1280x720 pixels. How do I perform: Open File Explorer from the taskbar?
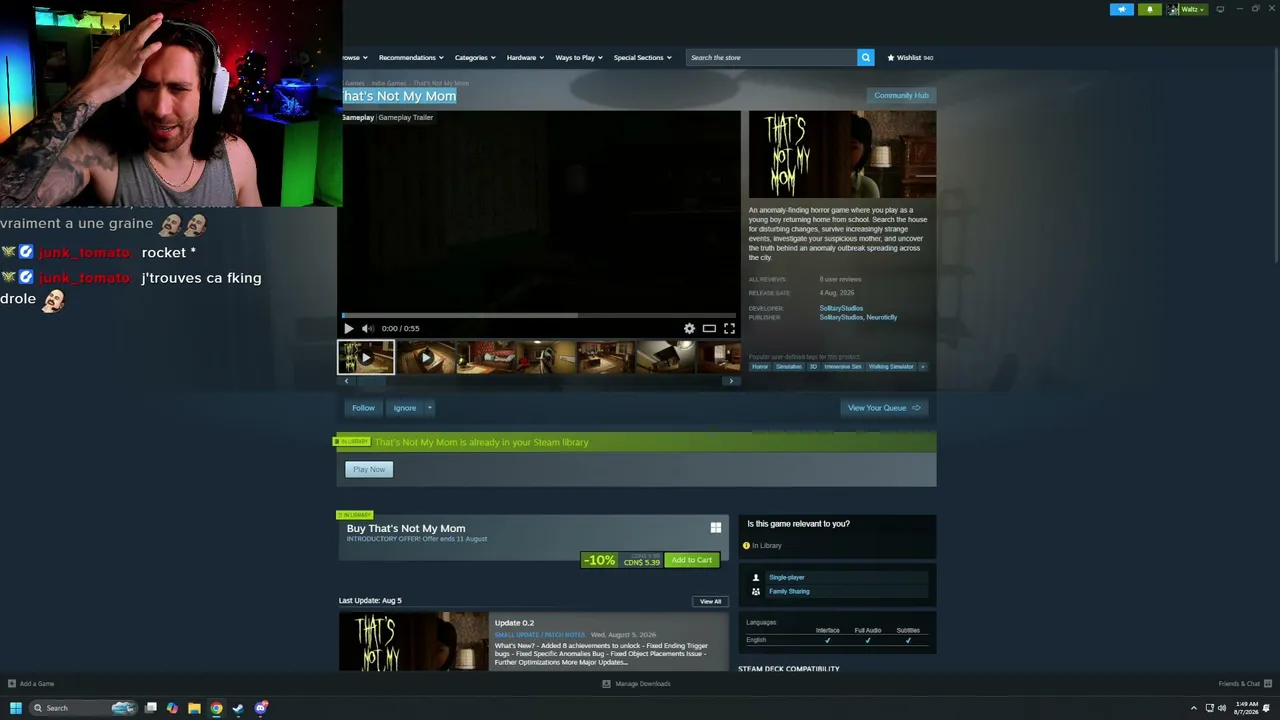pos(194,708)
